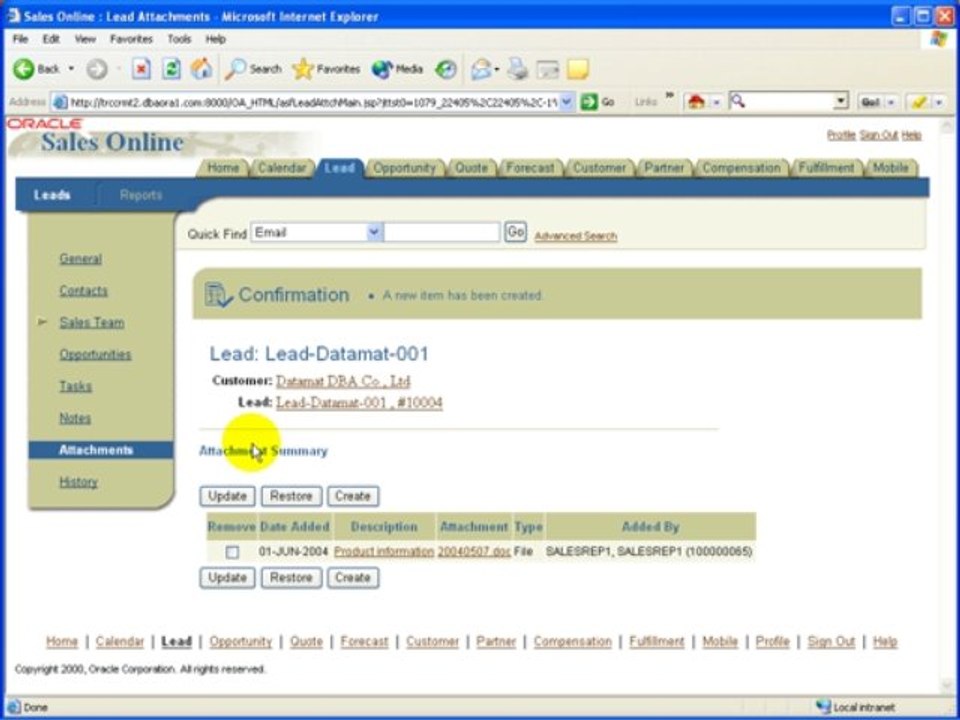Click the Update button above the attachment table
The image size is (960, 720).
[x=227, y=496]
